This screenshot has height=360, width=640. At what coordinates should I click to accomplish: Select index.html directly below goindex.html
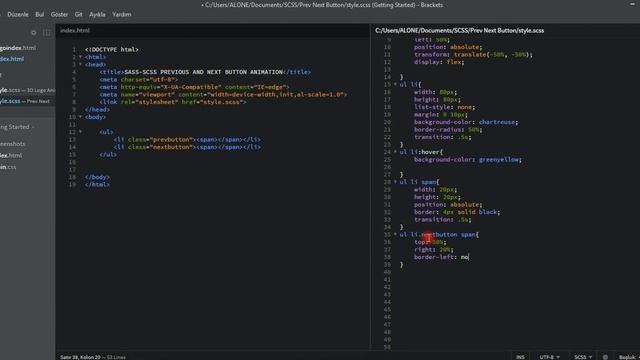click(x=12, y=59)
